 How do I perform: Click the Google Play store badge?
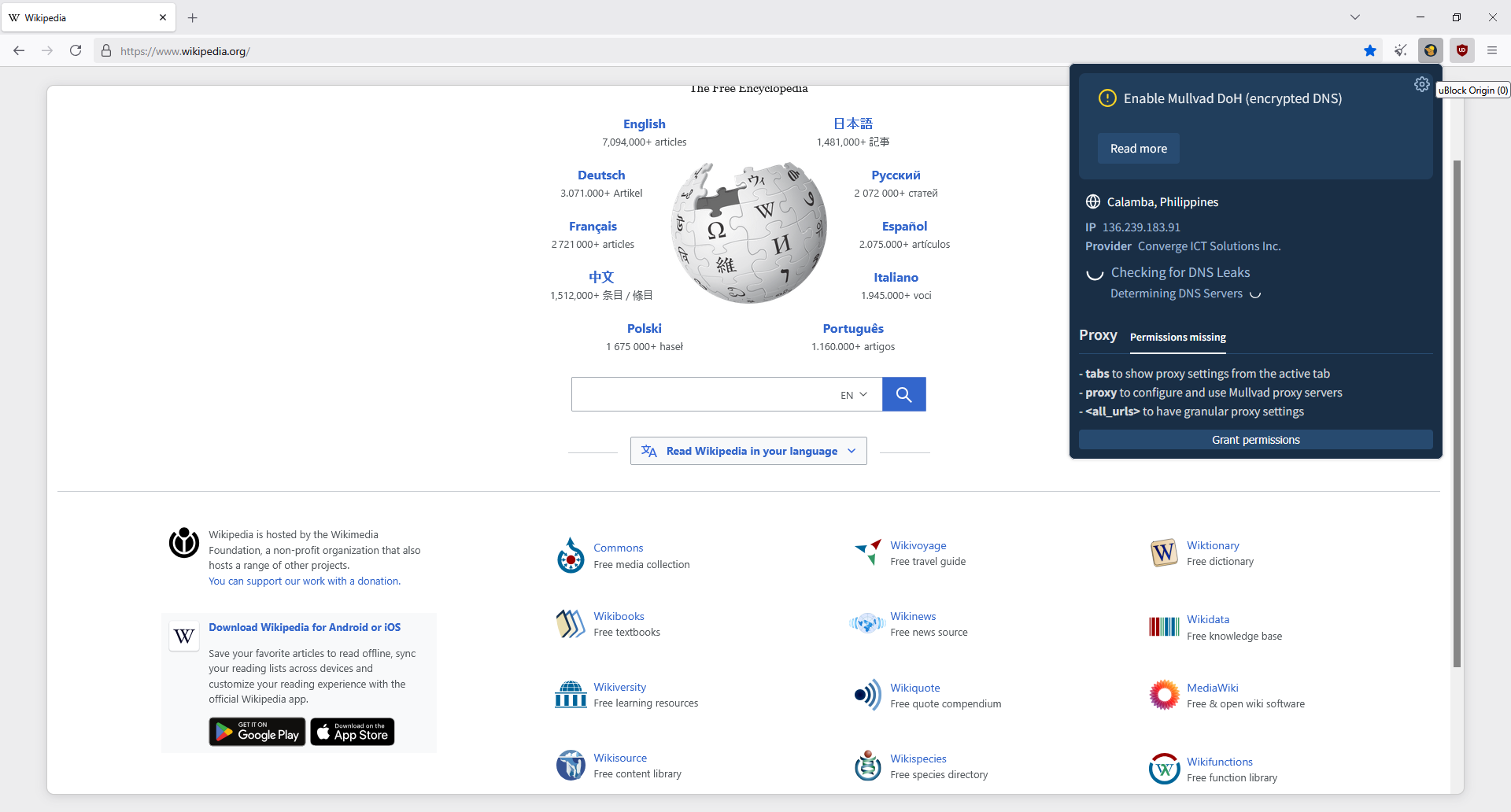tap(257, 732)
